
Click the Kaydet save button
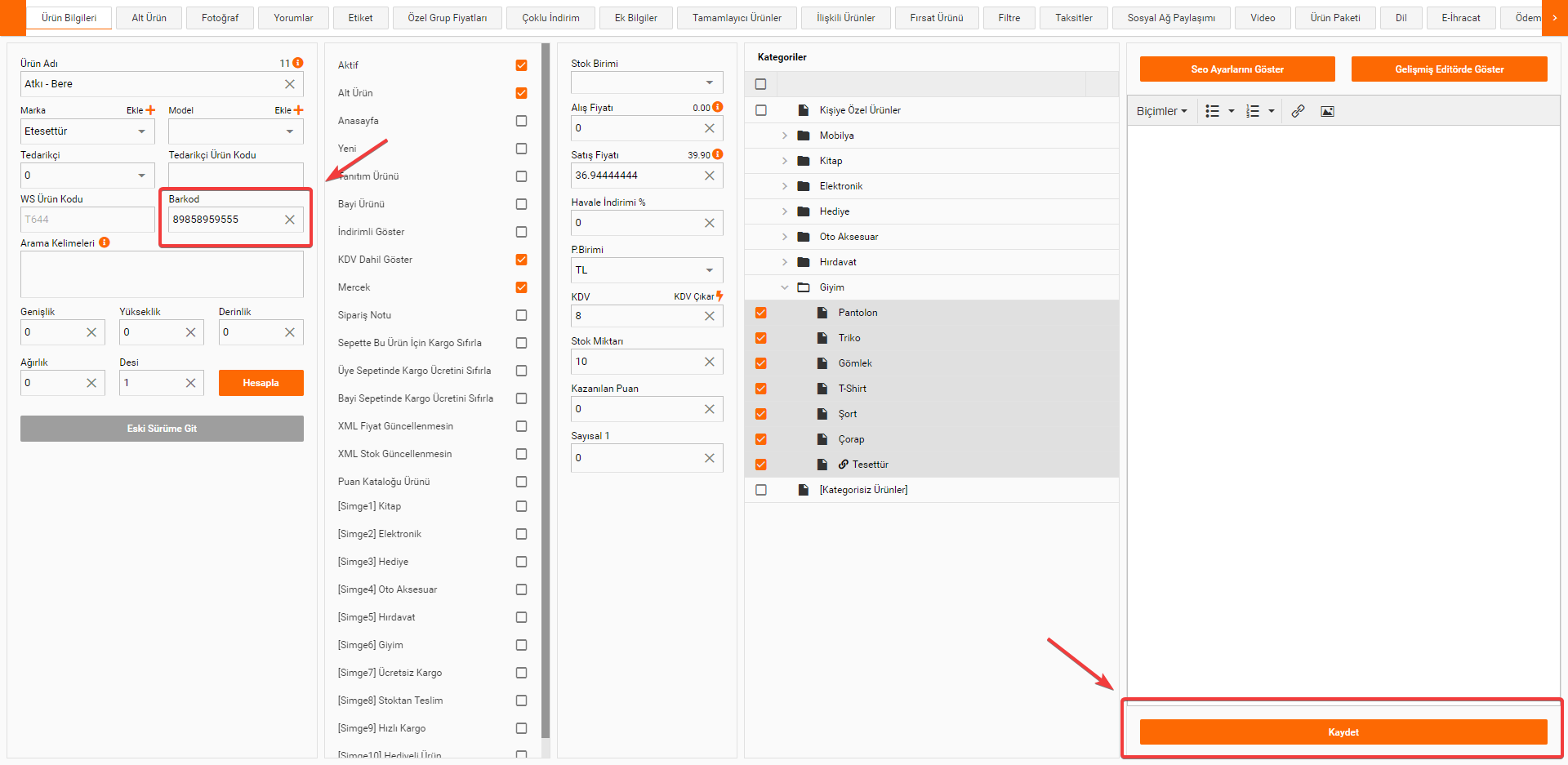coord(1343,732)
